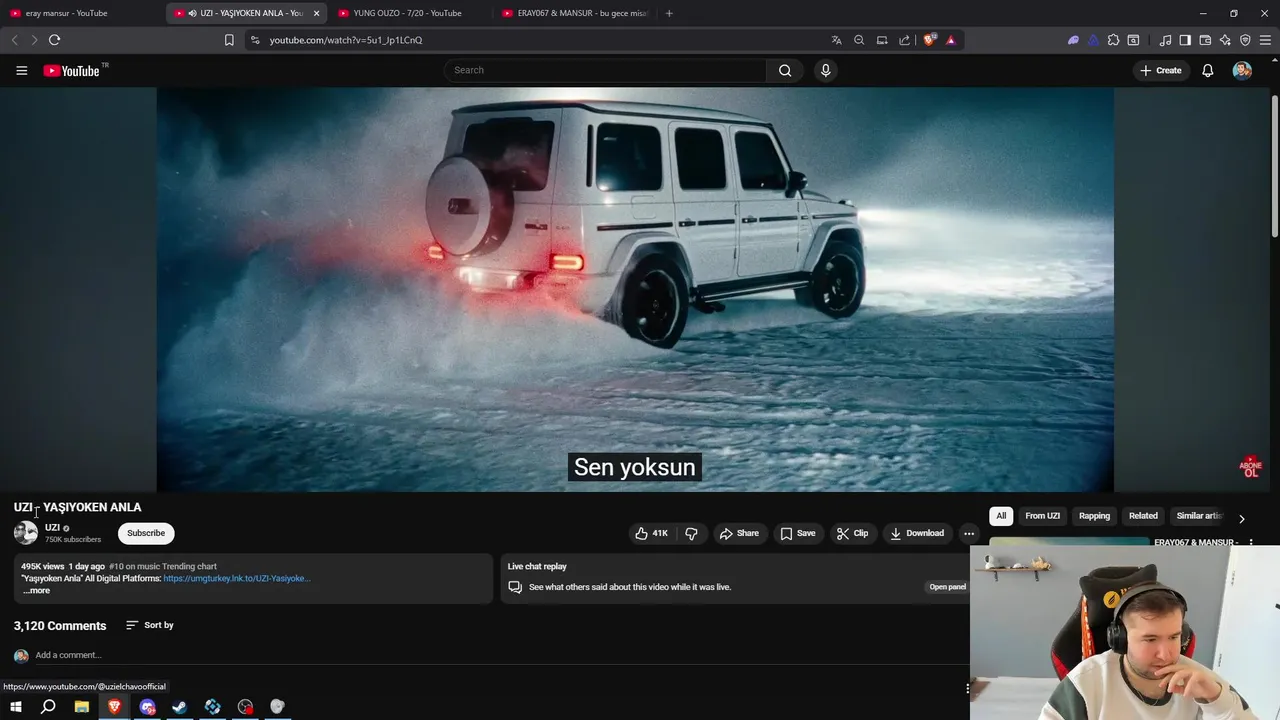Viewport: 1280px width, 720px height.
Task: Create a Clip of the video
Action: tap(852, 533)
